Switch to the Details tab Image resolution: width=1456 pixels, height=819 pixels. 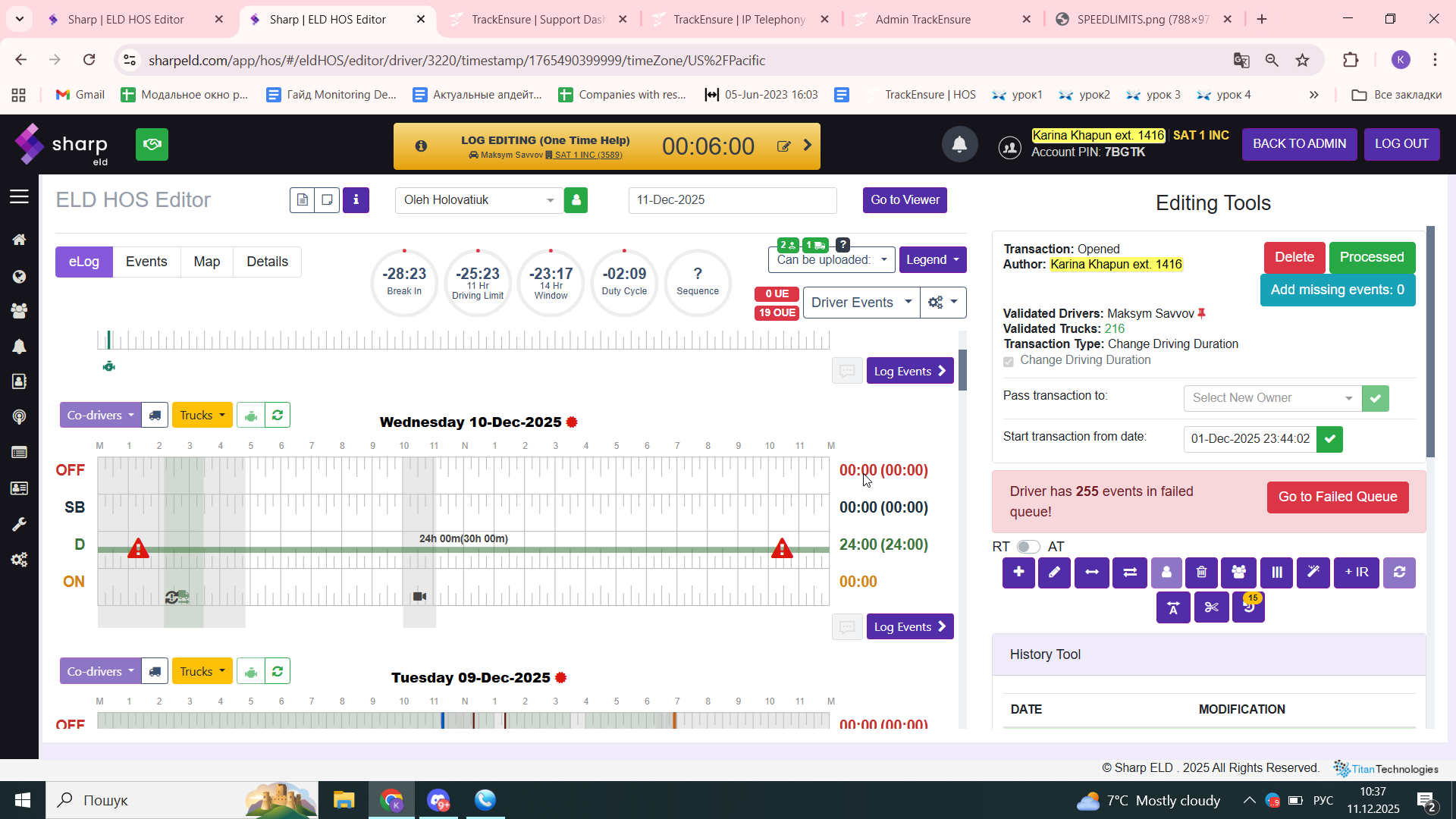[267, 262]
